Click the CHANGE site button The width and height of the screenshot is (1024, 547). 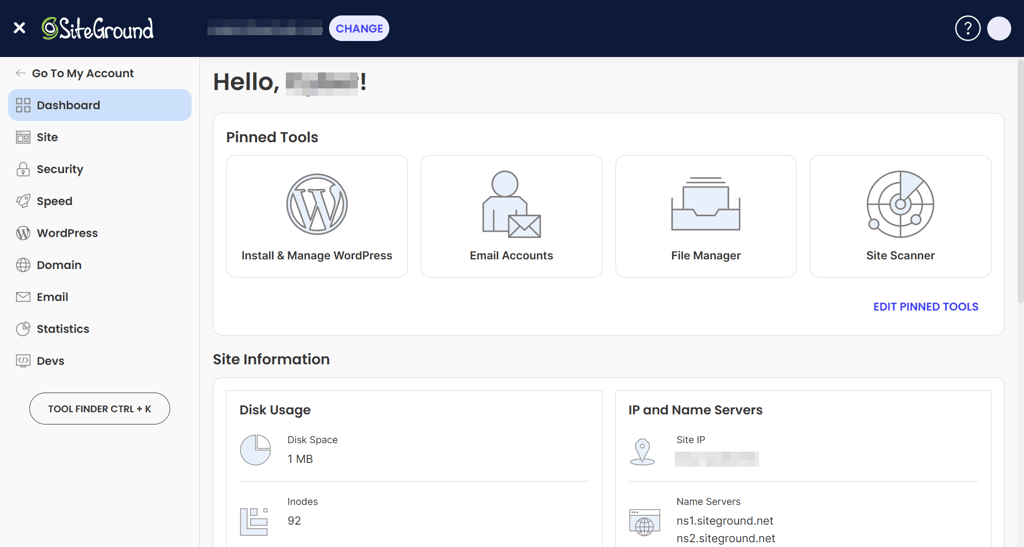359,29
